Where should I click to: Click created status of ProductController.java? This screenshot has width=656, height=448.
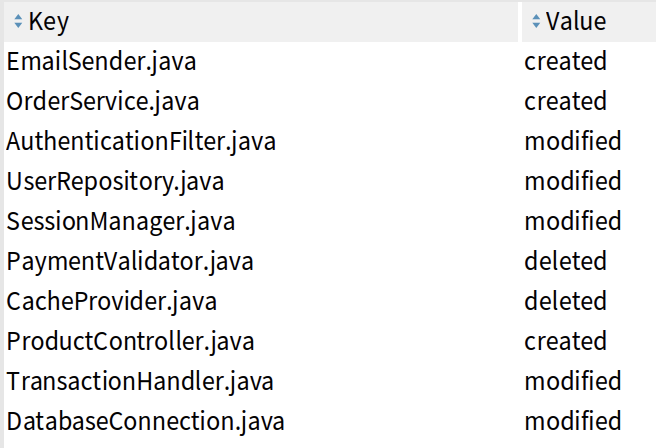565,341
